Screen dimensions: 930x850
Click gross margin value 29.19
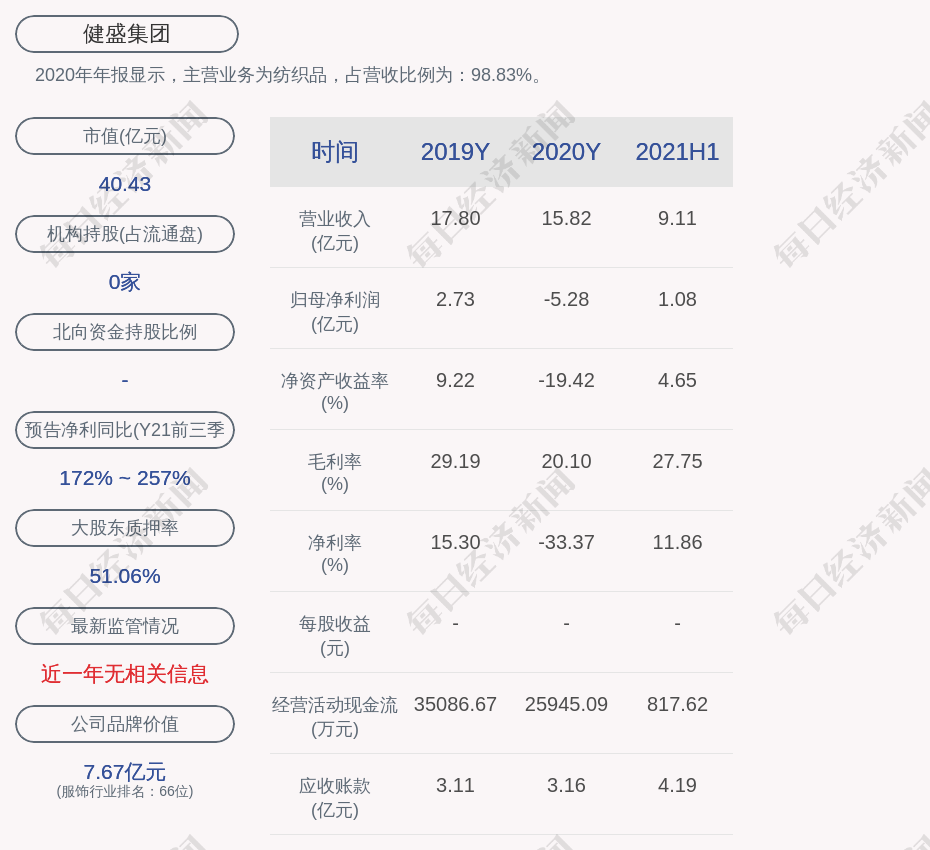tap(455, 461)
